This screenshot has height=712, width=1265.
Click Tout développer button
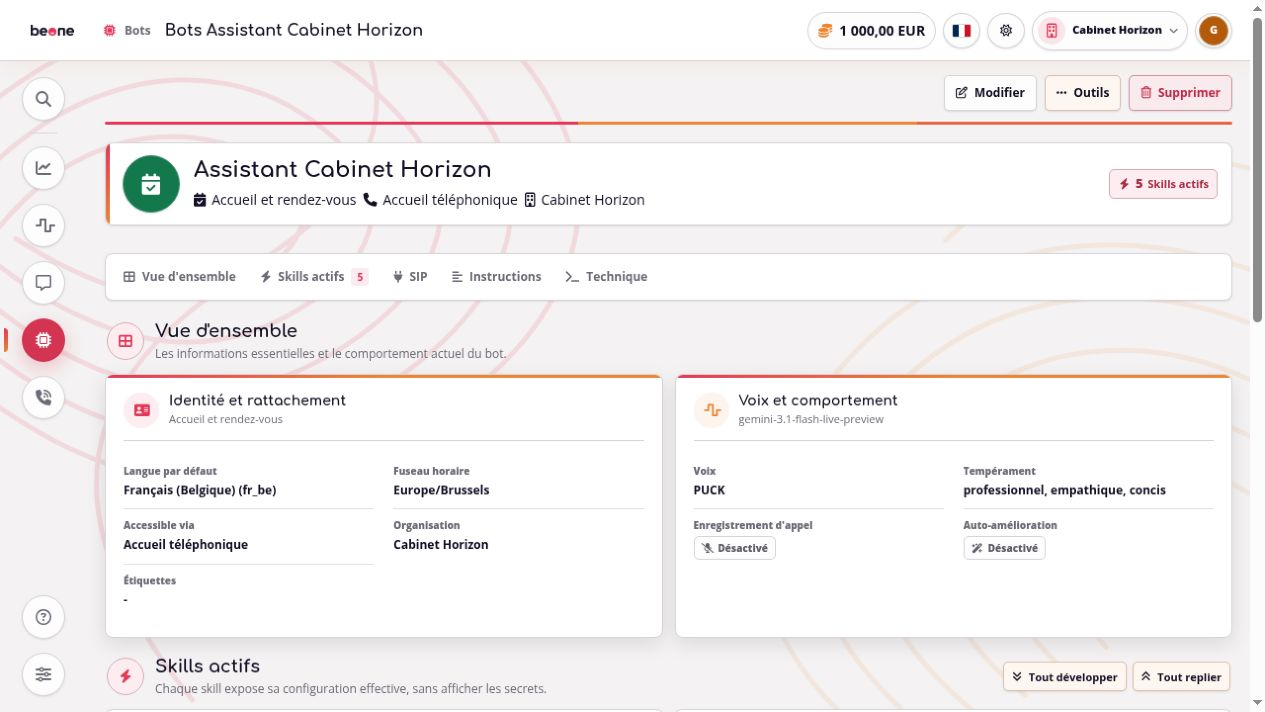(1065, 677)
